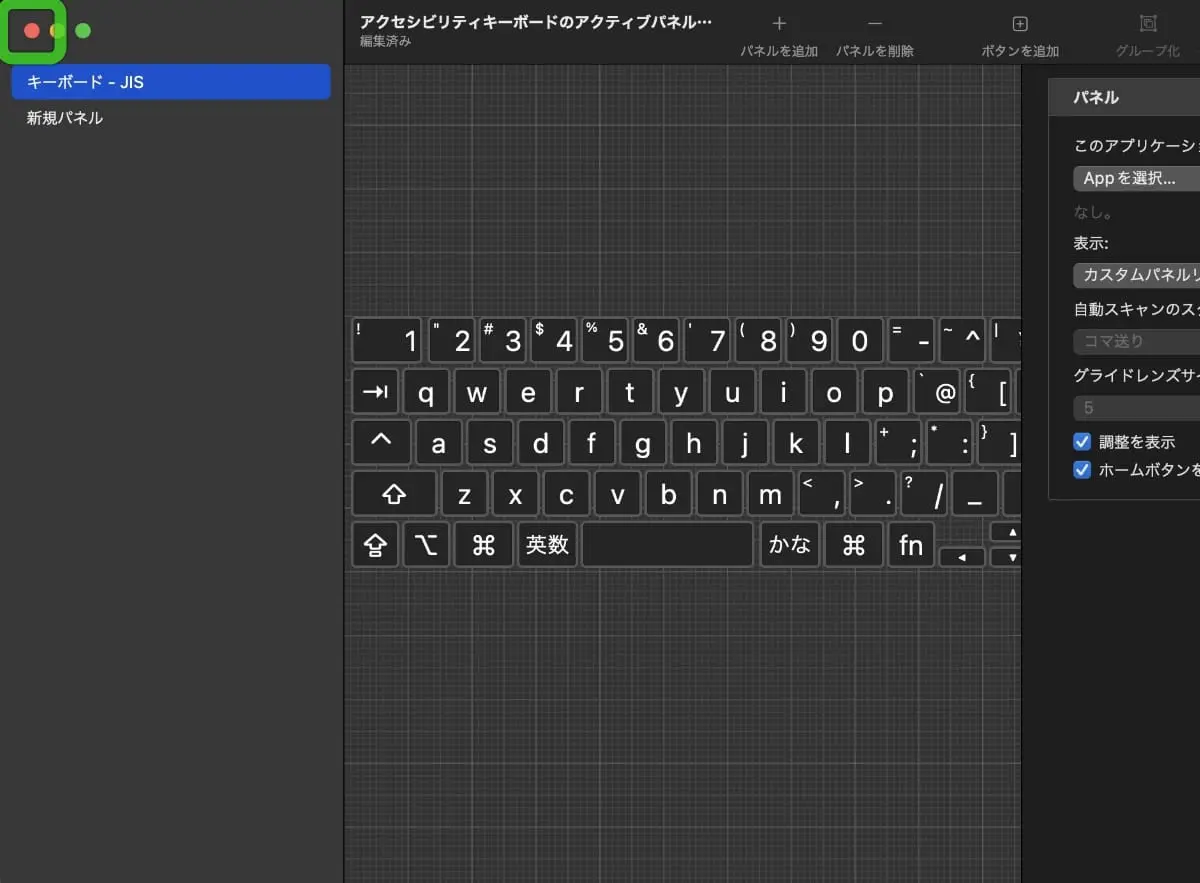1200x883 pixels.
Task: Disable the ホームボタン display checkbox
Action: (x=1081, y=469)
